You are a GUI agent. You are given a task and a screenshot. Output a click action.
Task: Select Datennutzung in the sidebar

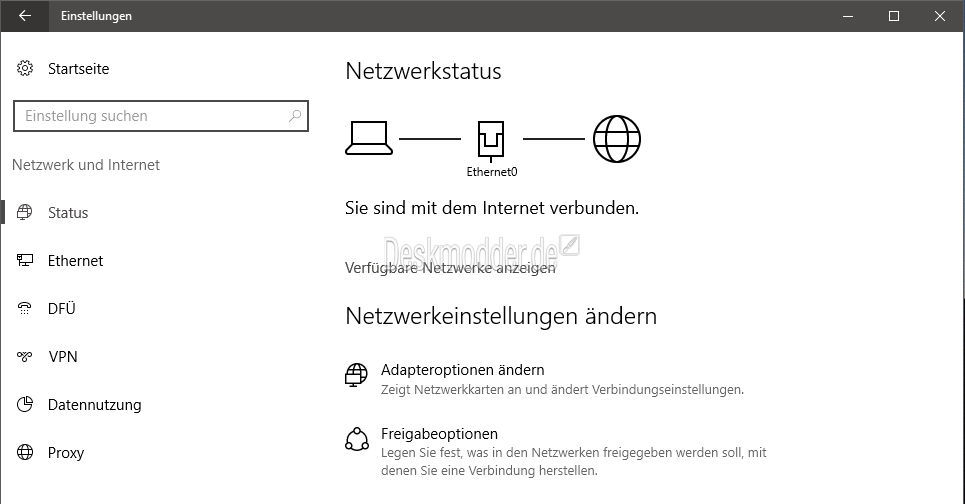95,405
